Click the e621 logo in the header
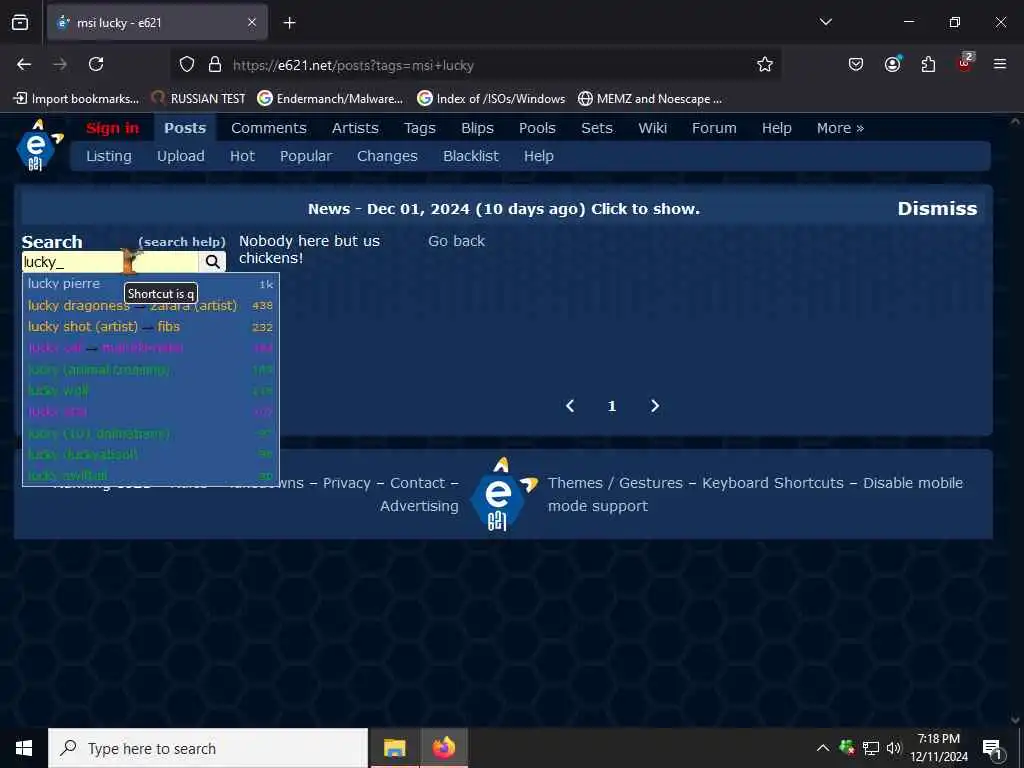 coord(39,145)
